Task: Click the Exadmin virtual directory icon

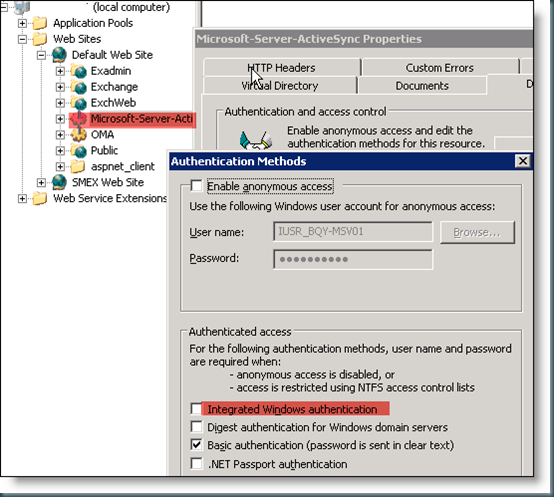Action: 79,71
